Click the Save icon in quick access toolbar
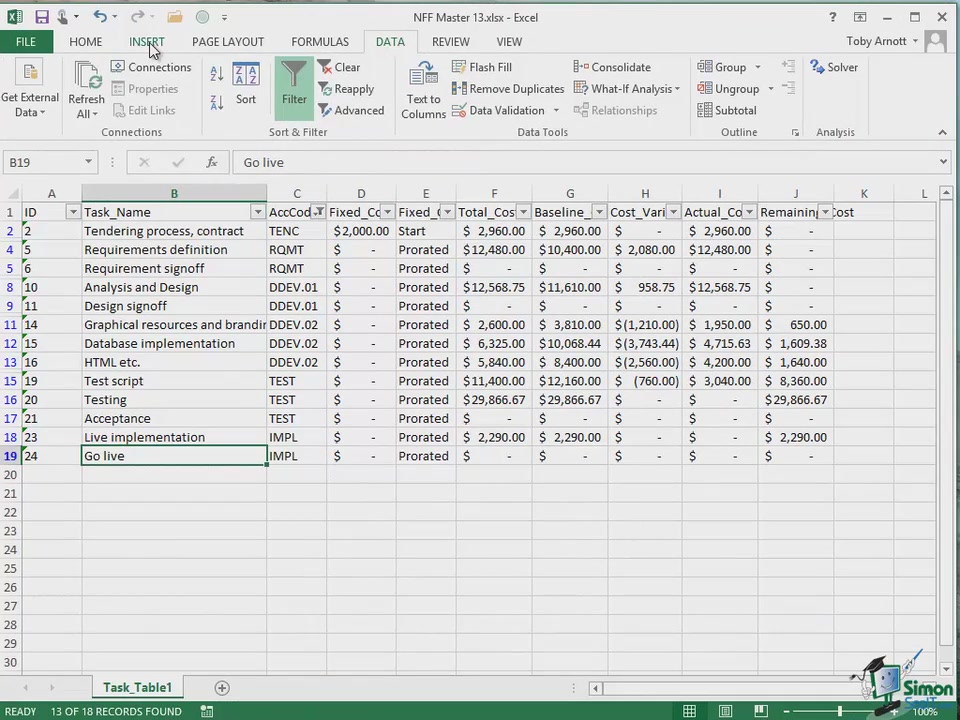960x720 pixels. click(x=41, y=17)
